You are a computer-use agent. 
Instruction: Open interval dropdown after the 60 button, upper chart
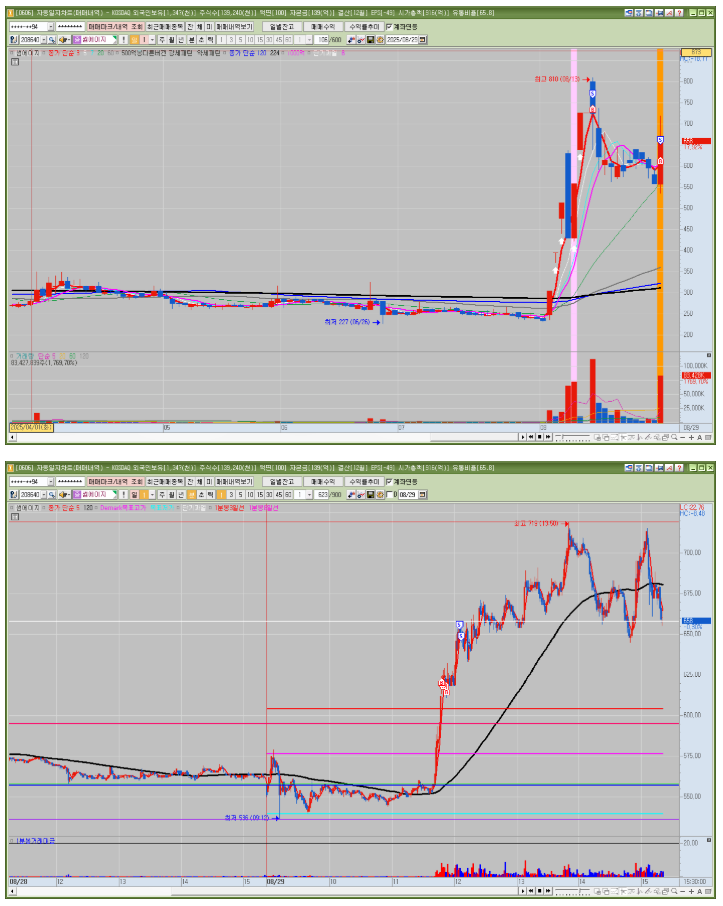309,40
